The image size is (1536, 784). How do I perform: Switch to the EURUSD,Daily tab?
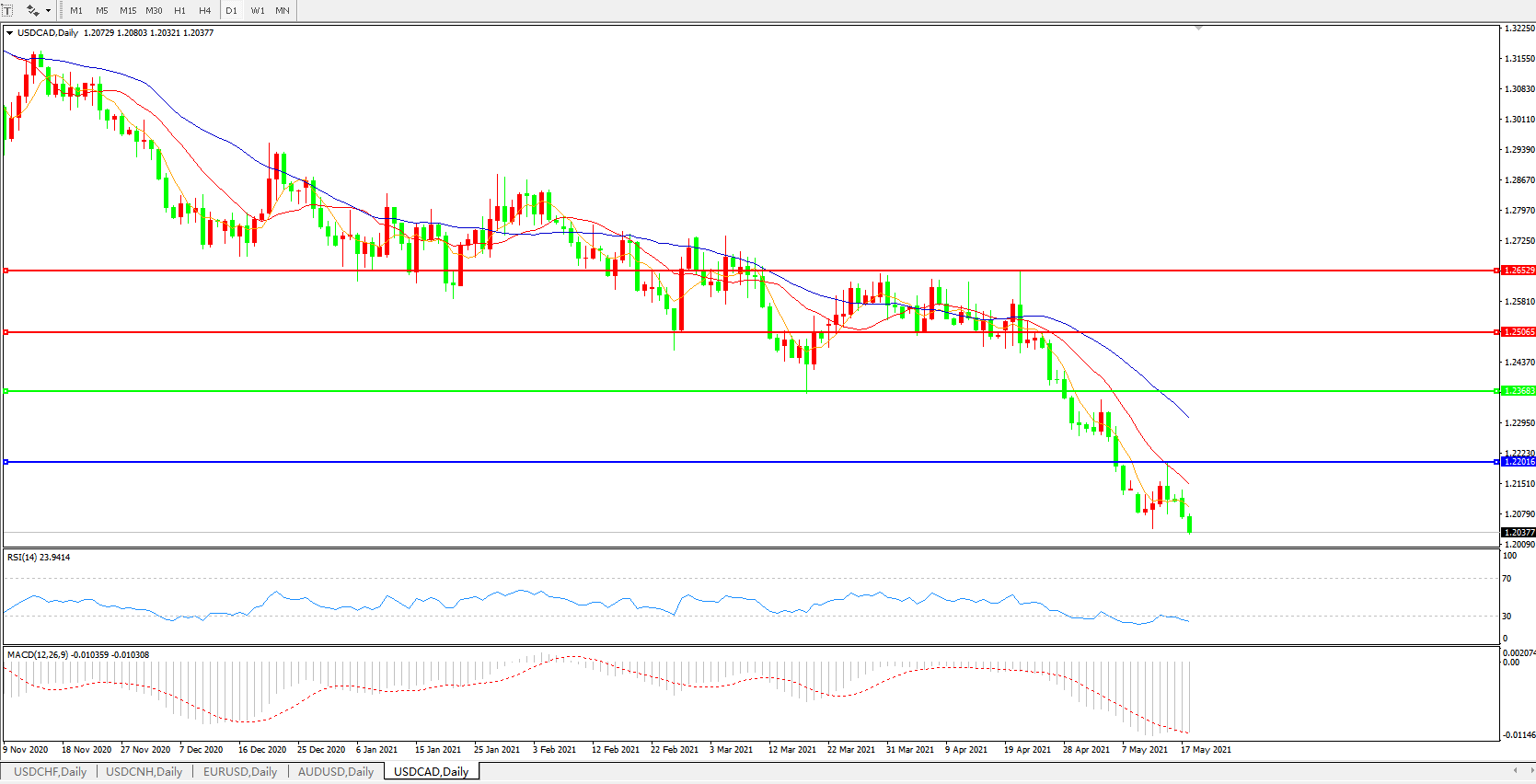coord(240,772)
